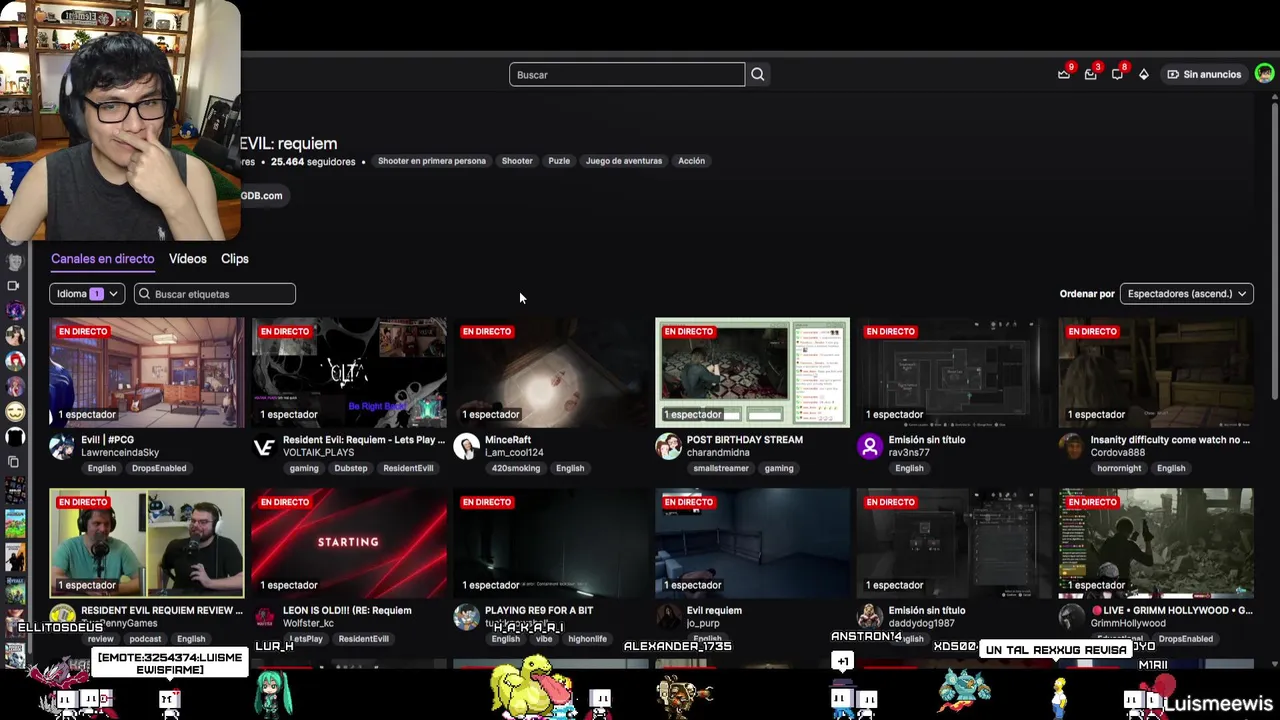Switch to the 'Clips' tab
Image resolution: width=1280 pixels, height=720 pixels.
(x=235, y=259)
